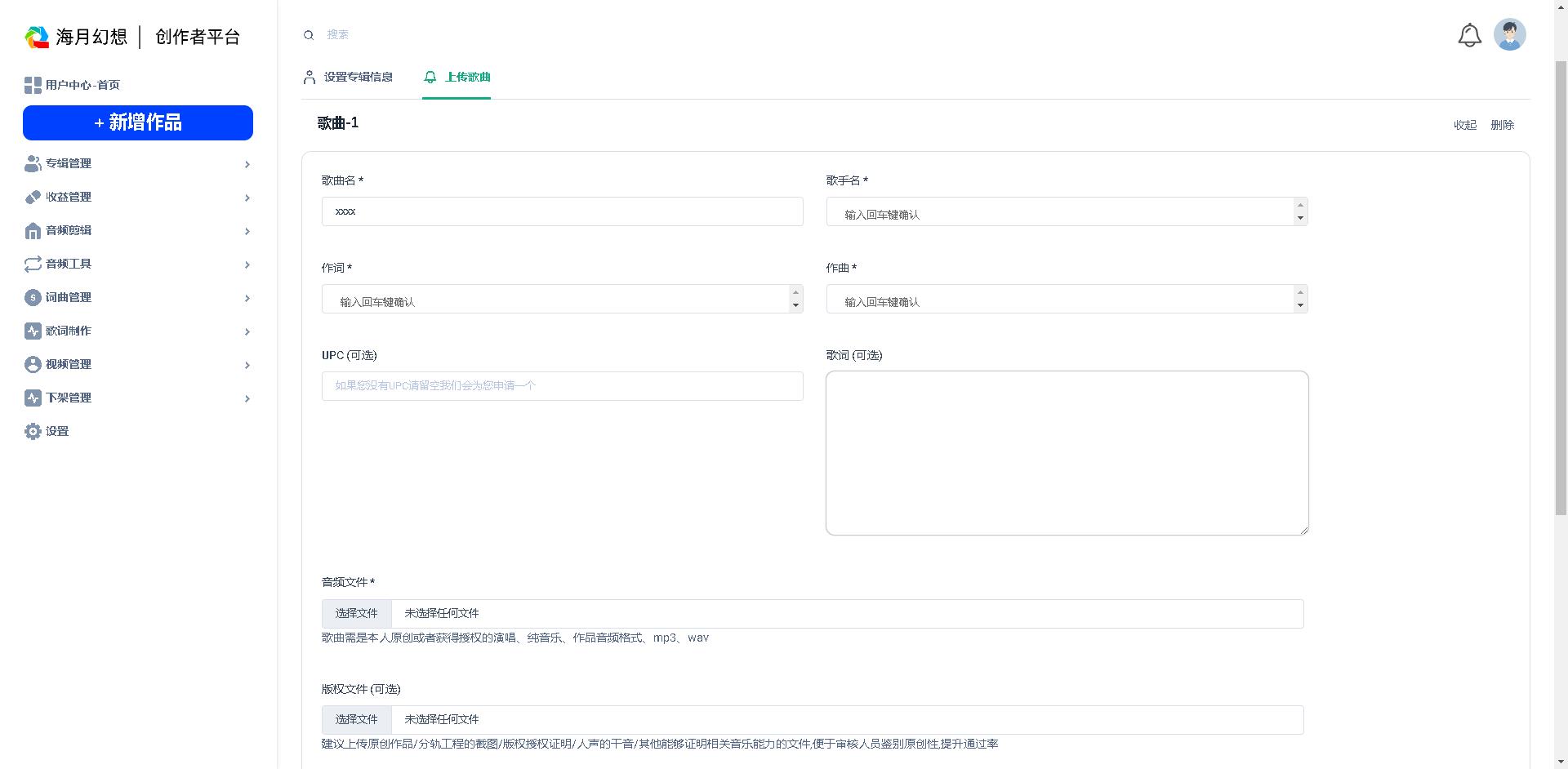Open the notification bell
This screenshot has width=1568, height=769.
(x=1470, y=35)
